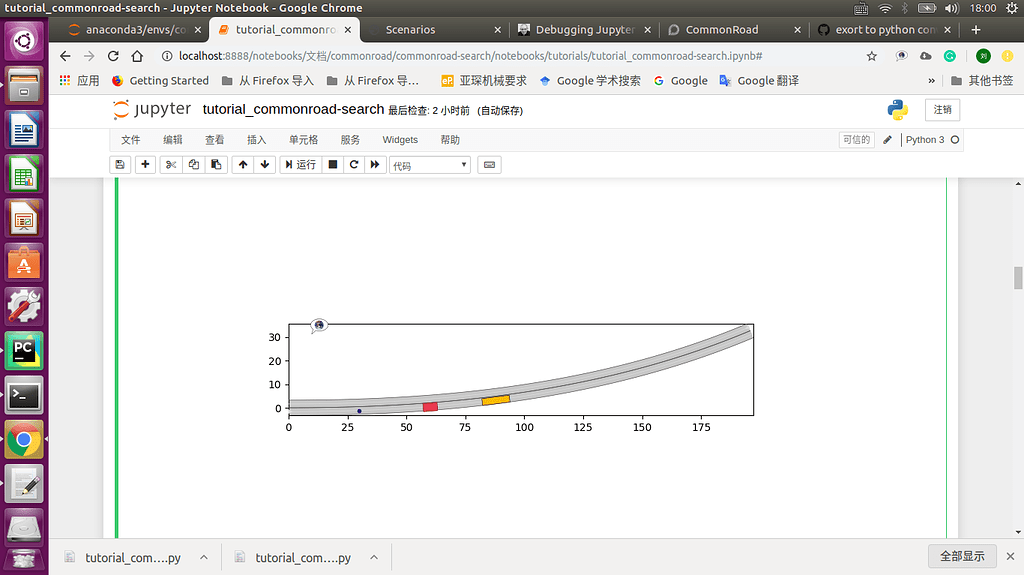Restart the kernel icon

[x=354, y=165]
